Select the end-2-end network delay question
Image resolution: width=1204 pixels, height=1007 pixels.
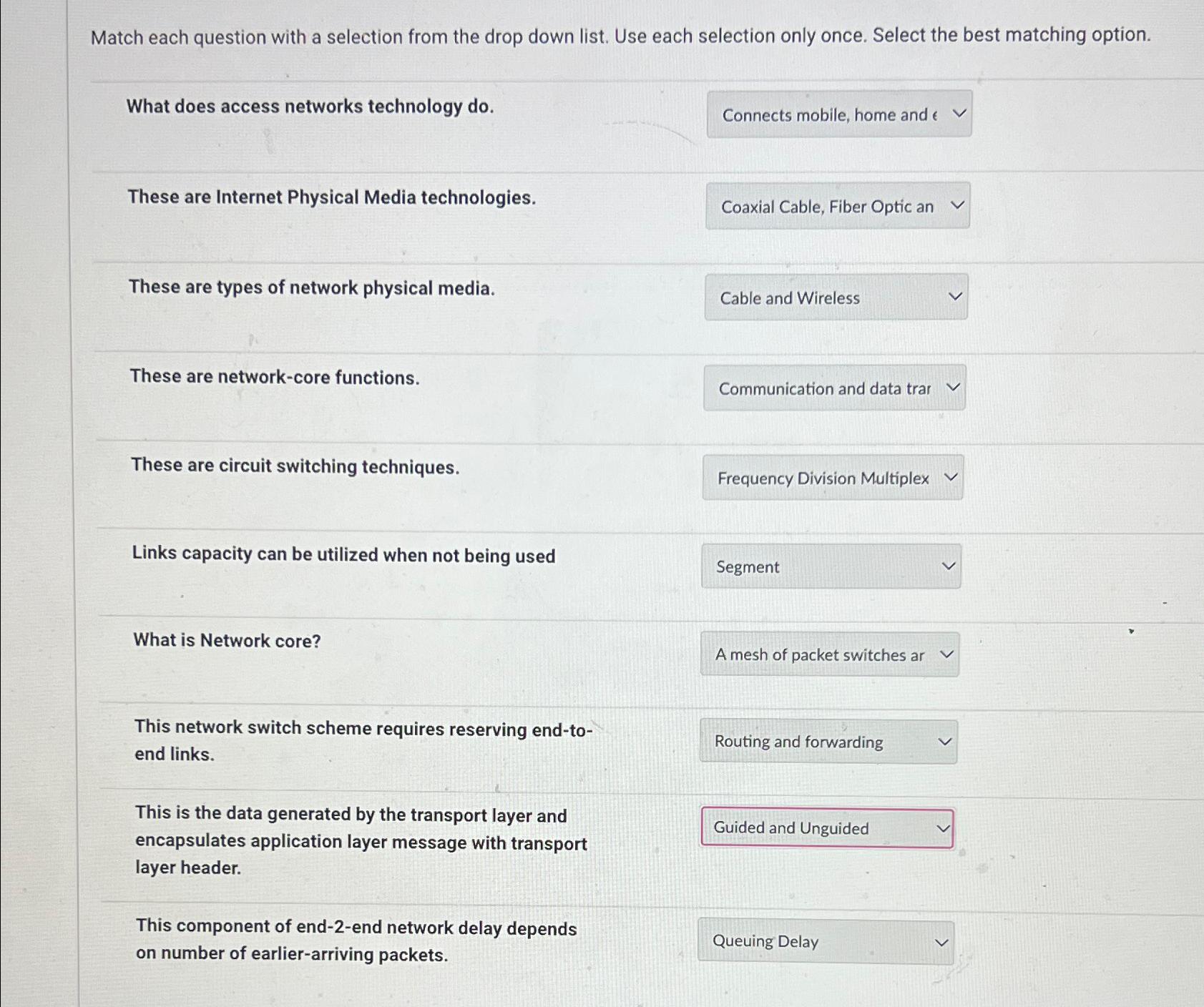[x=356, y=940]
